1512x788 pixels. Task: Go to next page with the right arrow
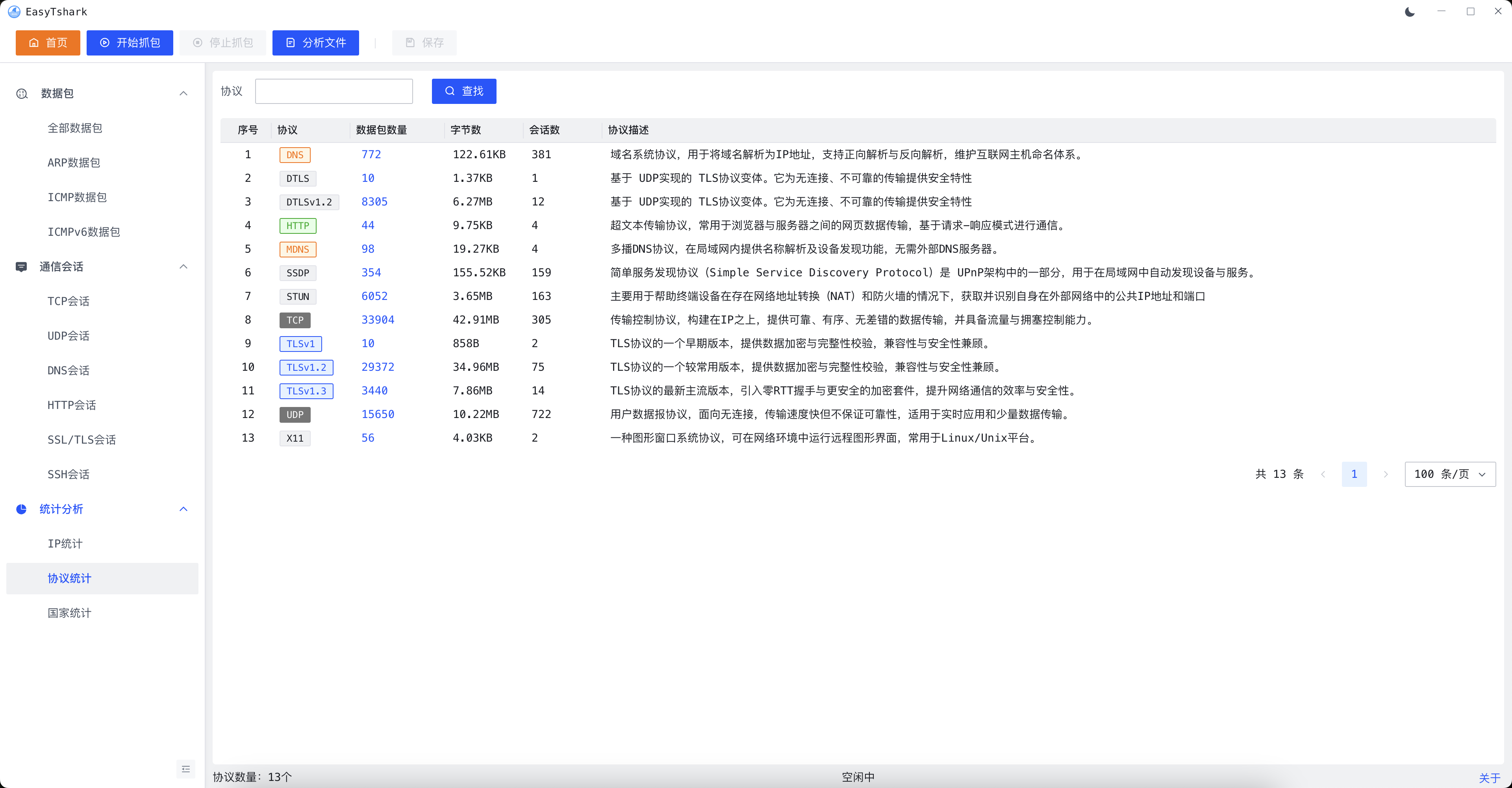tap(1386, 474)
